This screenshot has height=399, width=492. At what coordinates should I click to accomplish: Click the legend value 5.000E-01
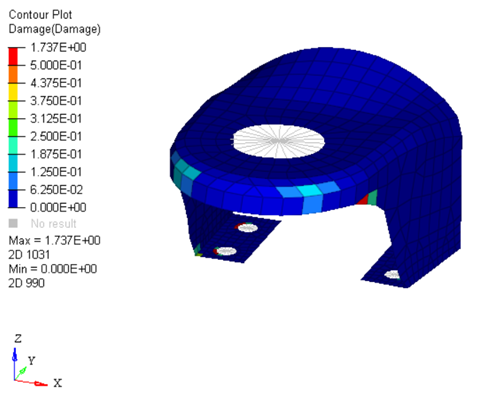coord(56,65)
